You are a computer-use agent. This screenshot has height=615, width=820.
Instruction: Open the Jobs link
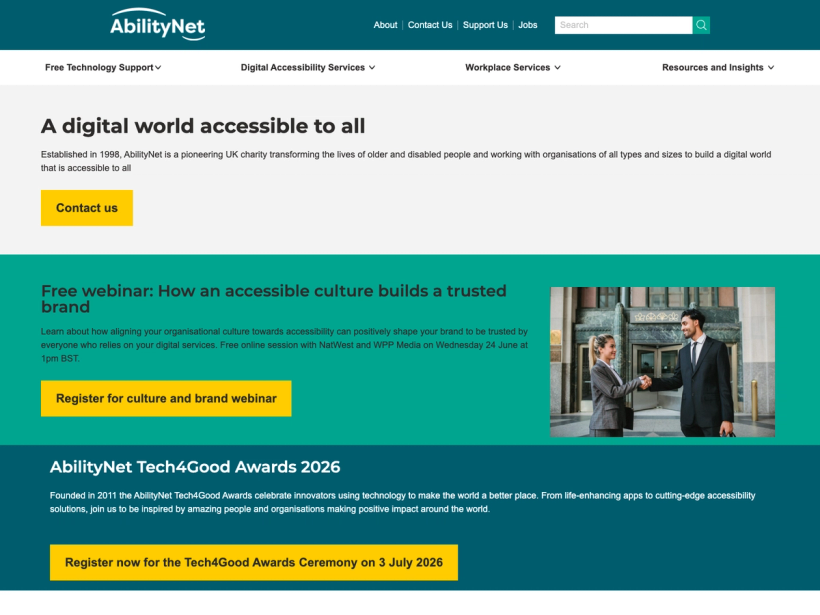(528, 25)
